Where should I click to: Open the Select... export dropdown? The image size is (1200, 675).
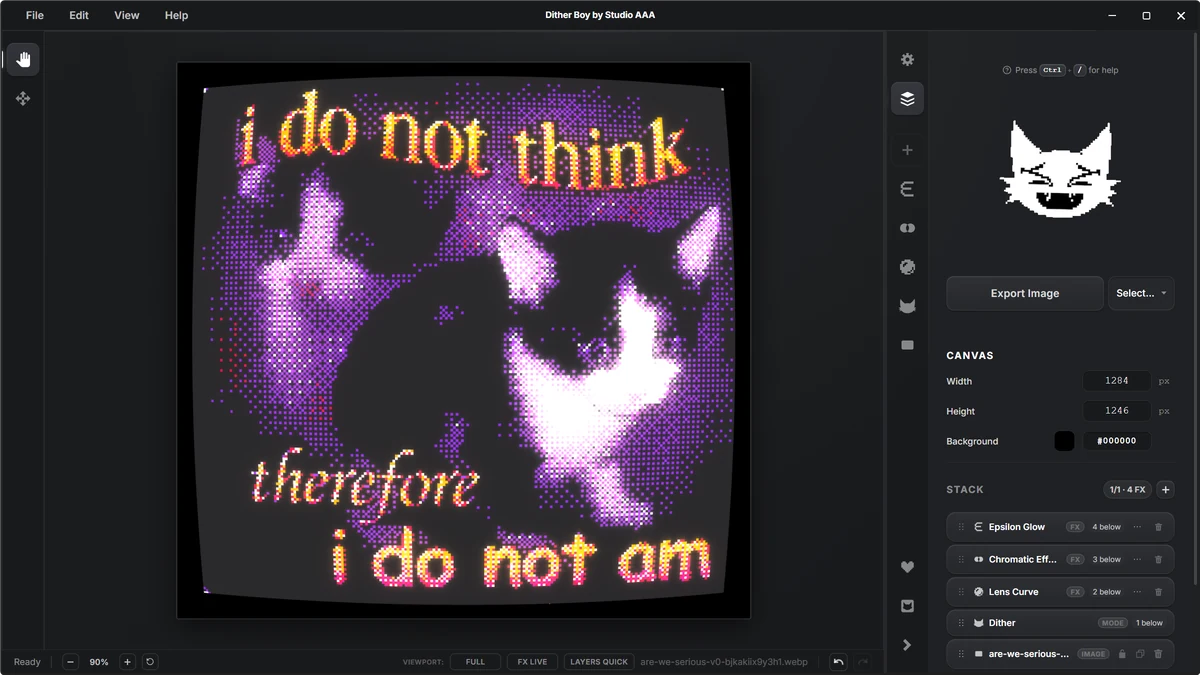(x=1141, y=293)
